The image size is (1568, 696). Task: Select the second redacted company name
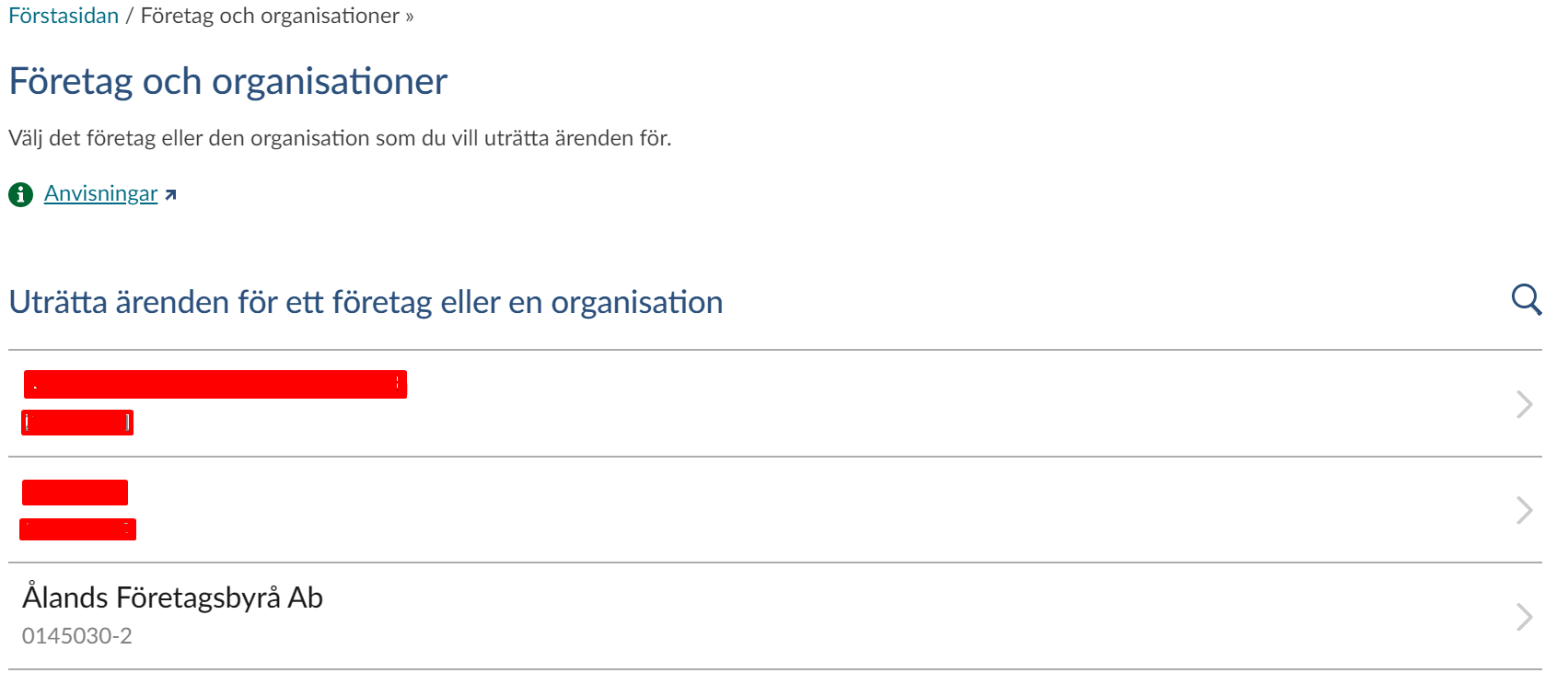coord(75,493)
